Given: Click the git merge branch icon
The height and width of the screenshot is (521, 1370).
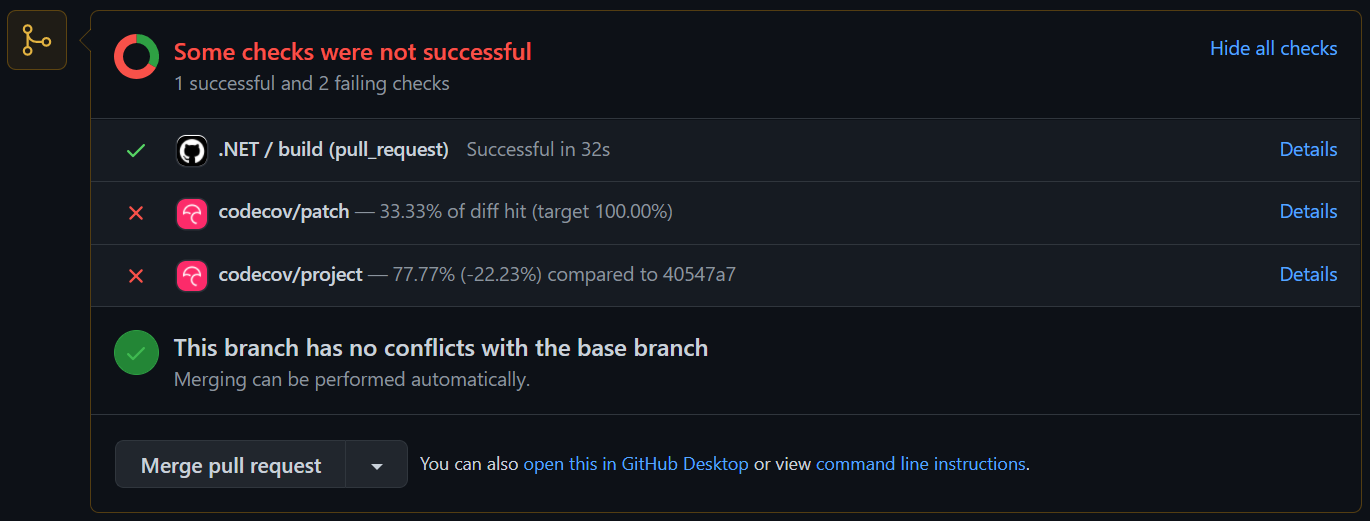Looking at the screenshot, I should (x=37, y=40).
